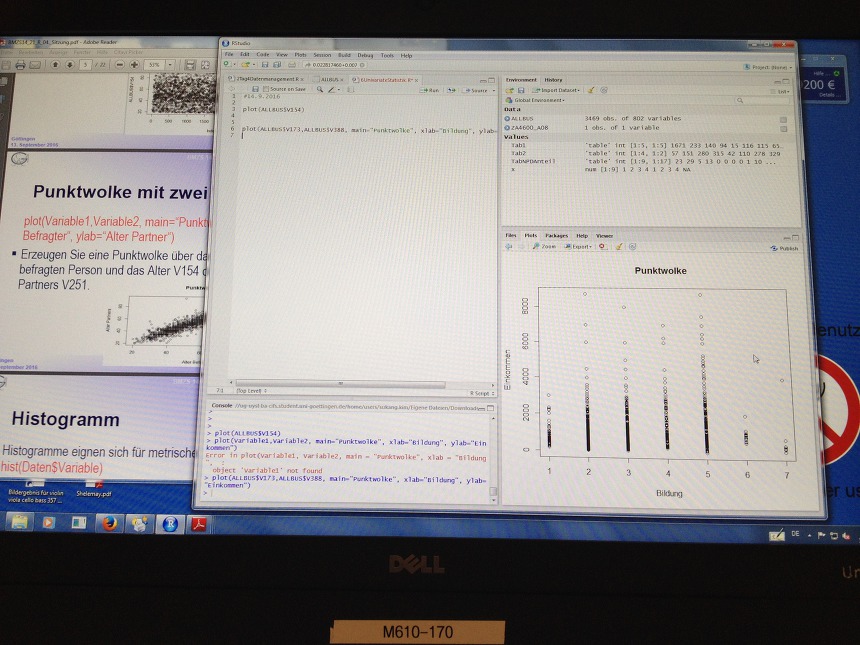The height and width of the screenshot is (645, 860).
Task: Go to previous page in Adobe Reader
Action: [55, 65]
